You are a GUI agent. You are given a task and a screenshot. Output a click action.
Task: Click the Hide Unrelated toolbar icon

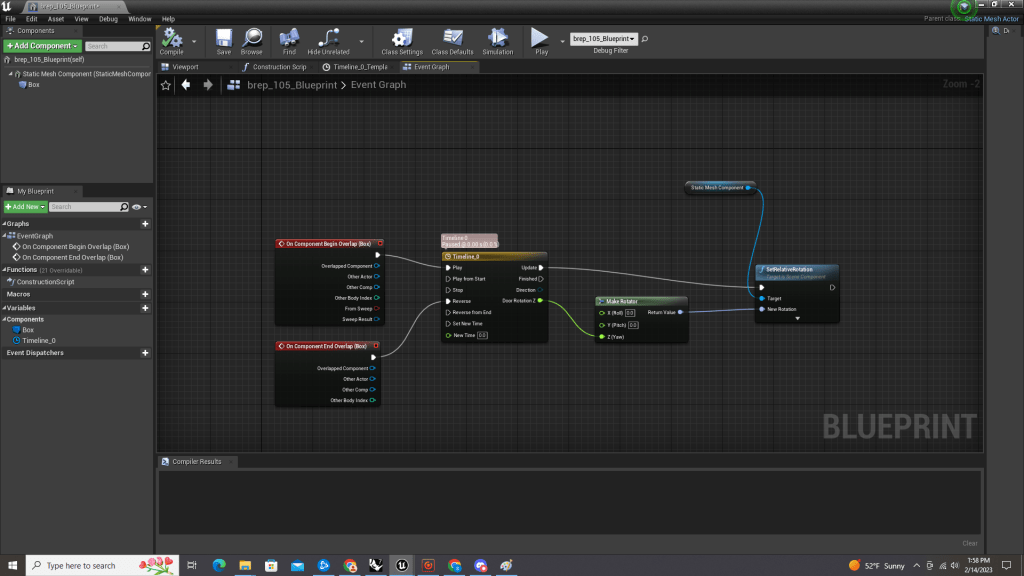(328, 40)
